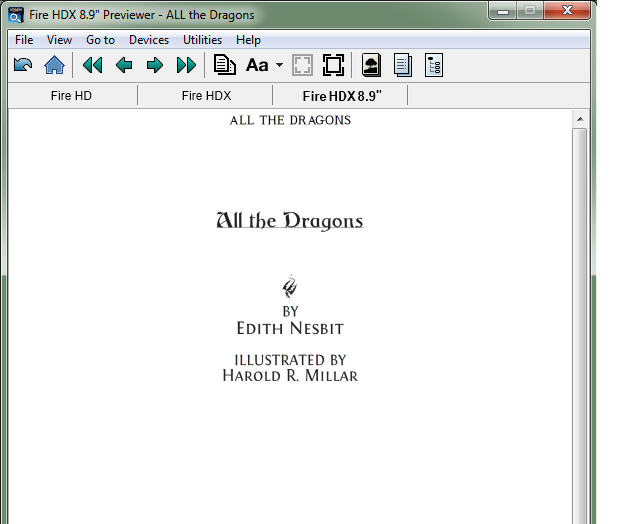Screen dimensions: 624x524
Task: Go to the Home page icon
Action: (x=55, y=65)
